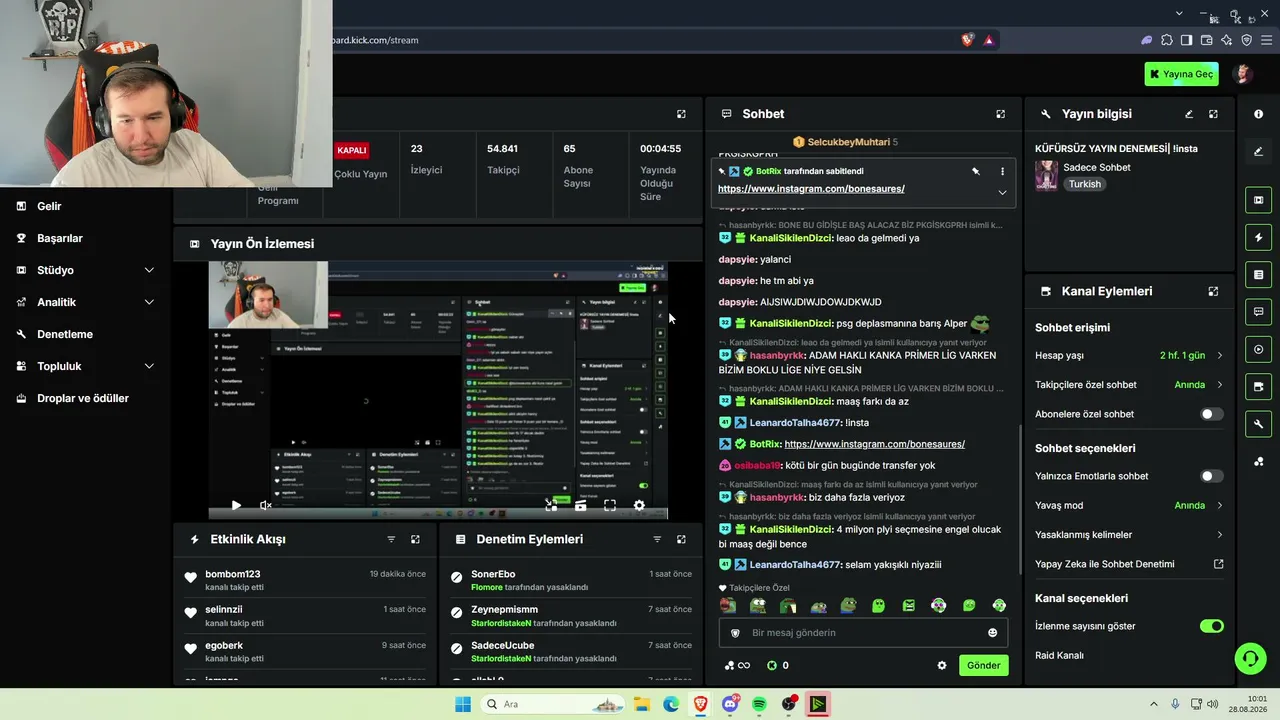
Task: Expand the Sohbet chat panel to fullscreen
Action: [1000, 114]
